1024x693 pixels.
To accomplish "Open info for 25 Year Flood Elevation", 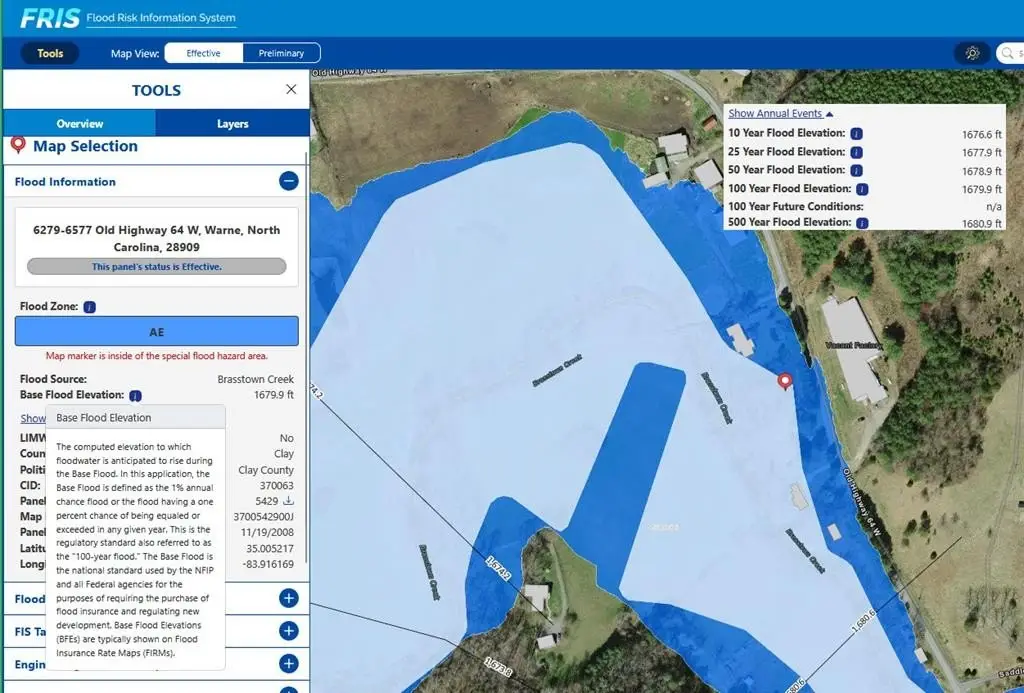I will [857, 152].
